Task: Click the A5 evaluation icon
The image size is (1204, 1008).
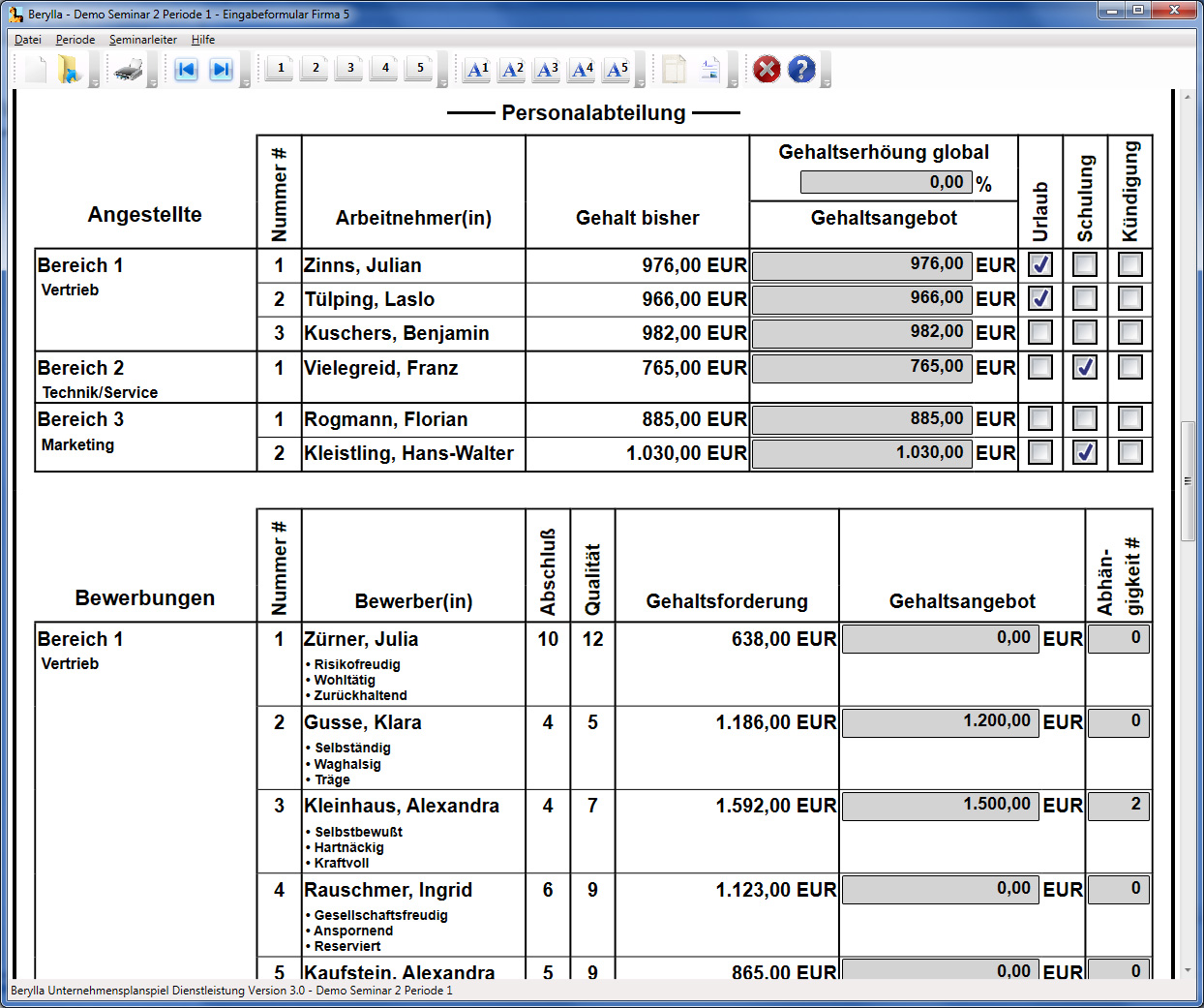Action: pos(617,70)
